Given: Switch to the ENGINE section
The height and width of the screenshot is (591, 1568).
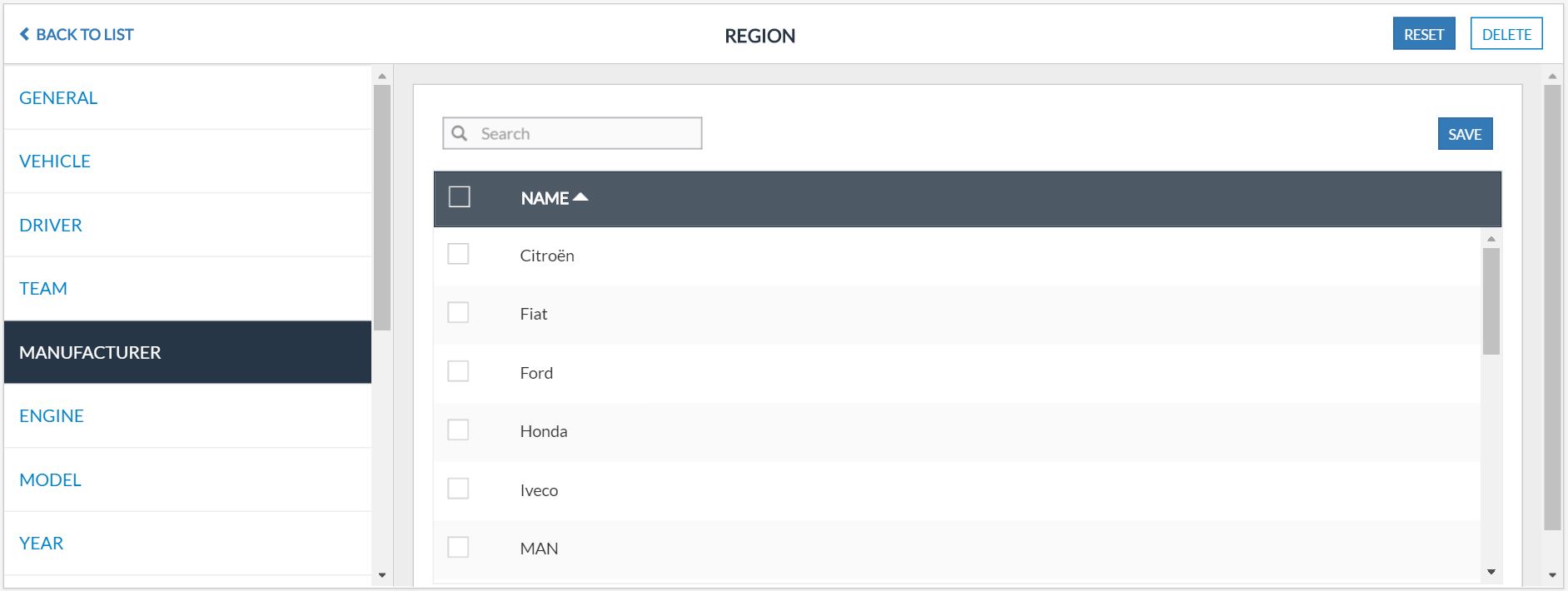Looking at the screenshot, I should 52,416.
